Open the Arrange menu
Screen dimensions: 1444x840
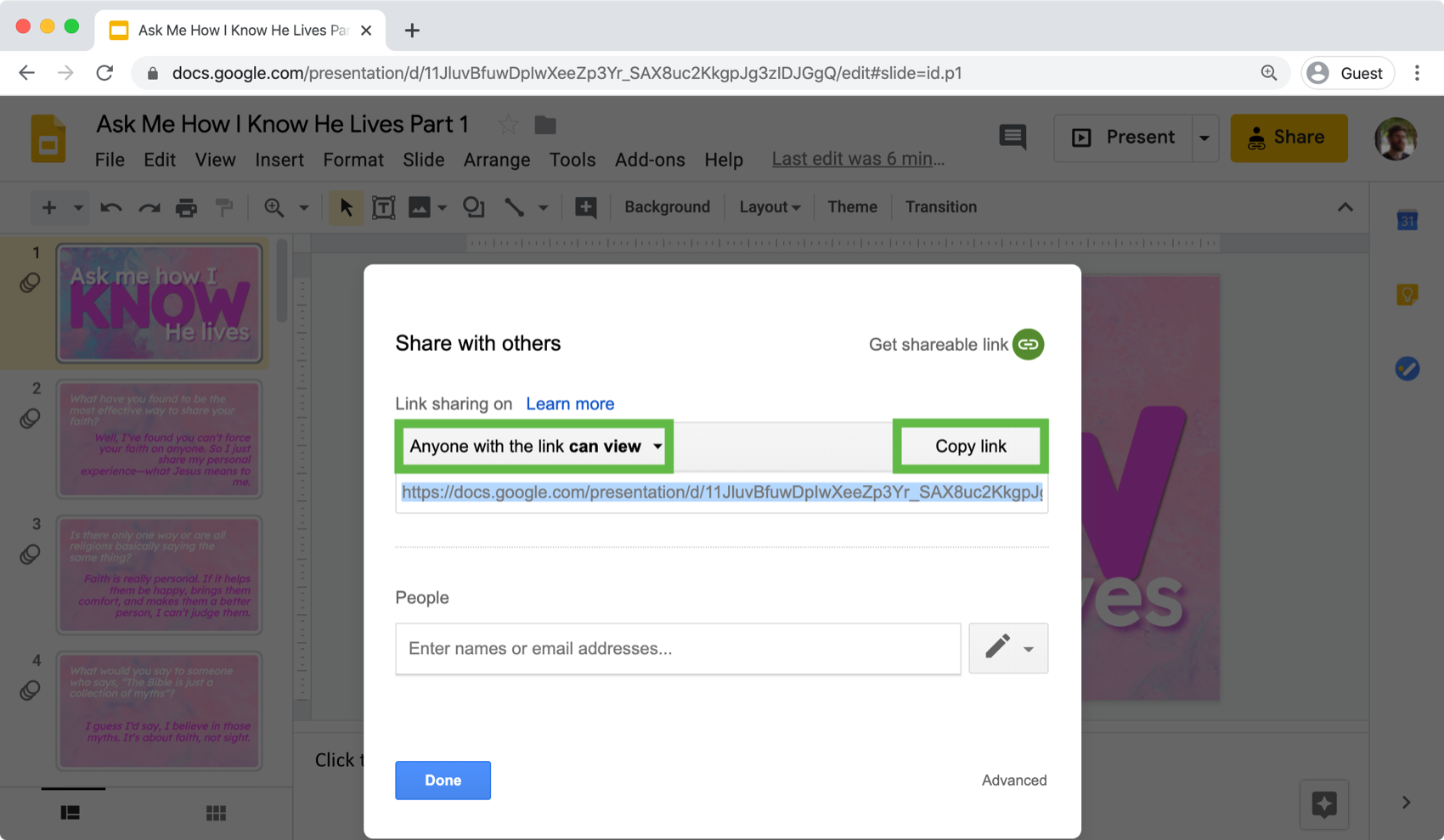click(496, 160)
